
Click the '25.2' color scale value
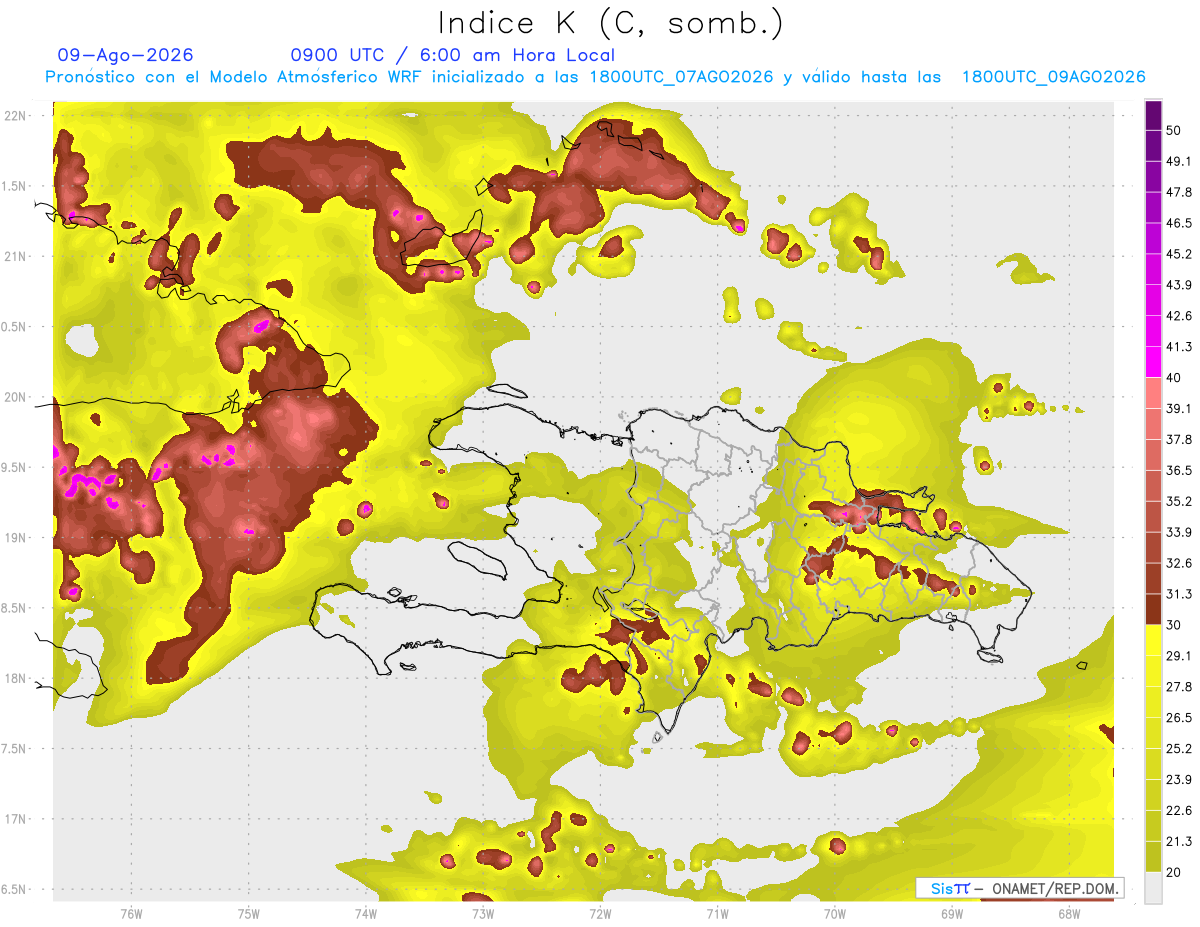click(1179, 749)
